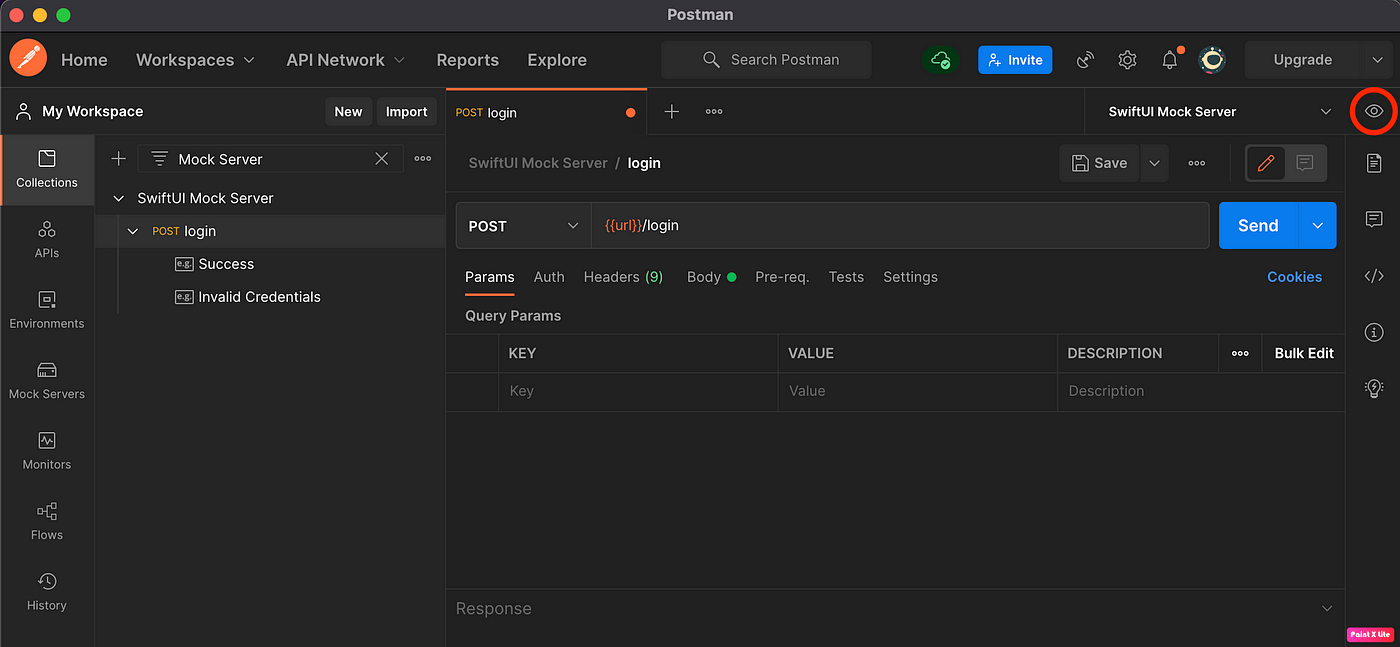Click the New button
This screenshot has height=647, width=1400.
tap(348, 112)
